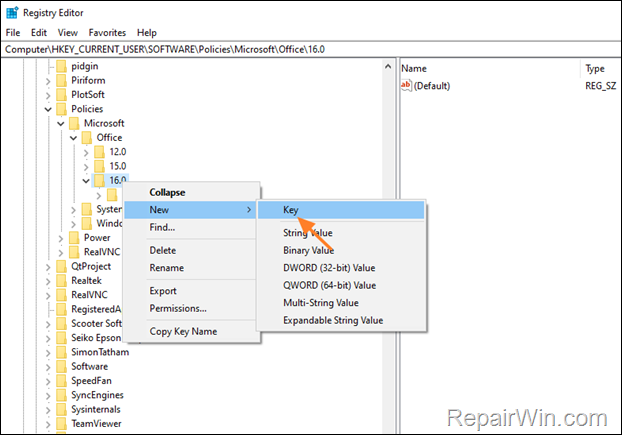Click the TeamViewer folder icon

tap(61, 424)
